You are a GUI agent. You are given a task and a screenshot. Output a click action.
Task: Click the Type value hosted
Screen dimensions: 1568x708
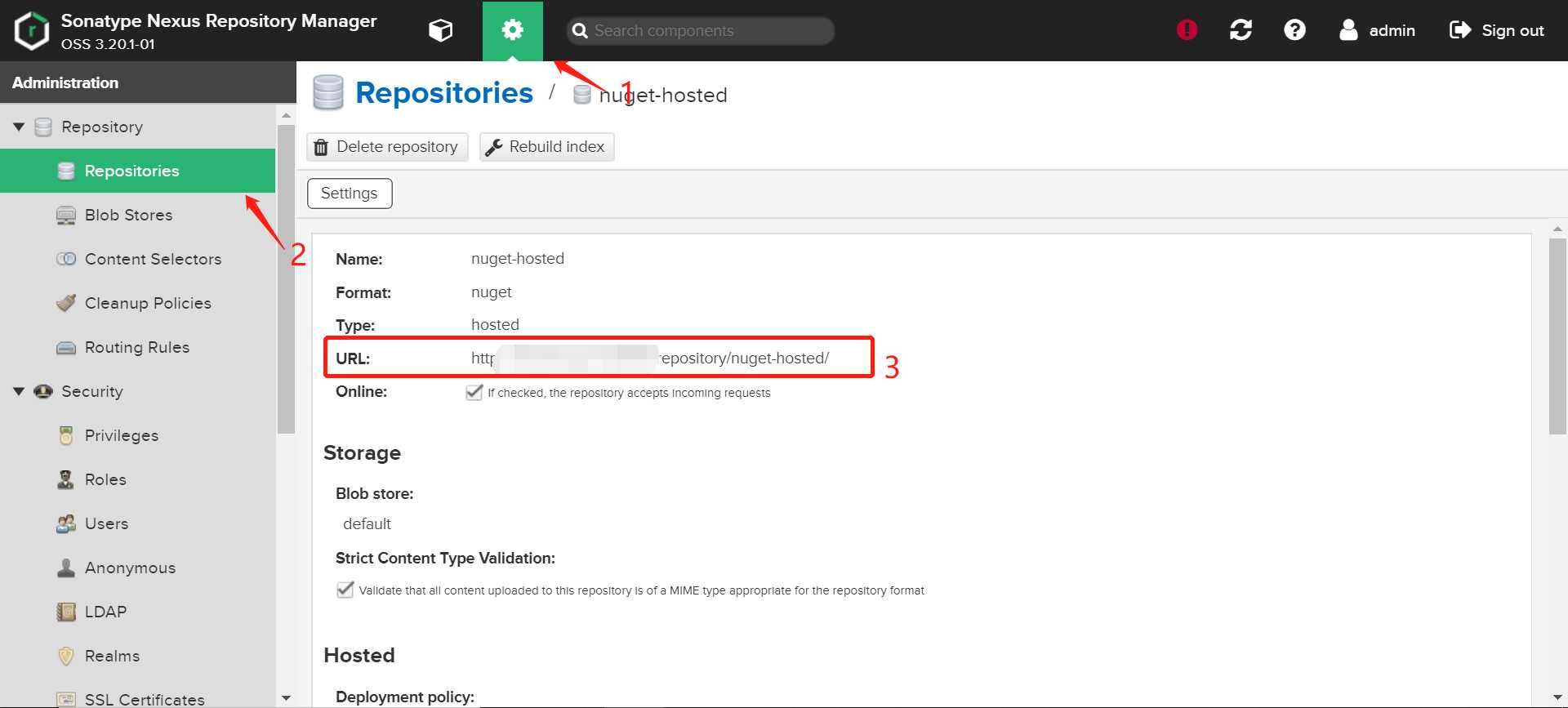(x=495, y=324)
